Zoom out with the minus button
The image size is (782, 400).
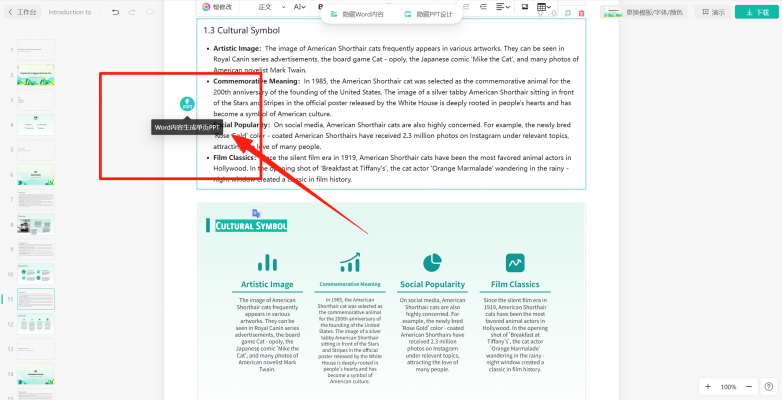coord(749,387)
